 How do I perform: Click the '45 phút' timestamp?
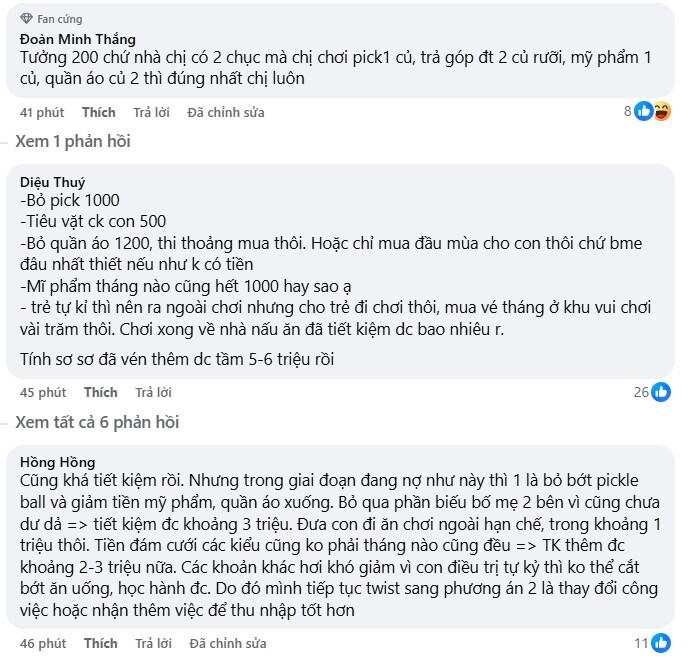tap(43, 392)
